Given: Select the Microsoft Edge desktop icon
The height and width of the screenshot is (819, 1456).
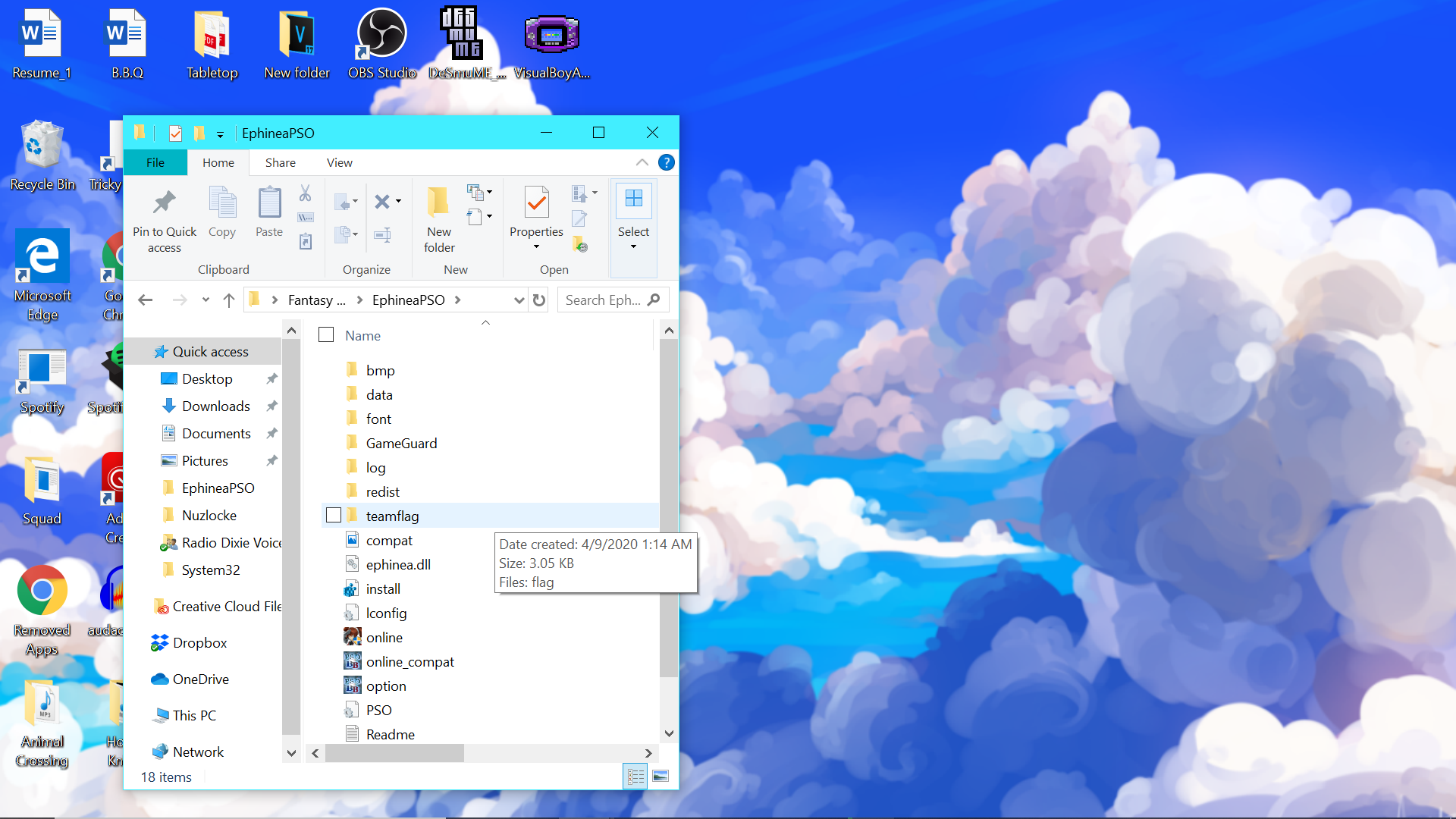Looking at the screenshot, I should click(x=42, y=276).
